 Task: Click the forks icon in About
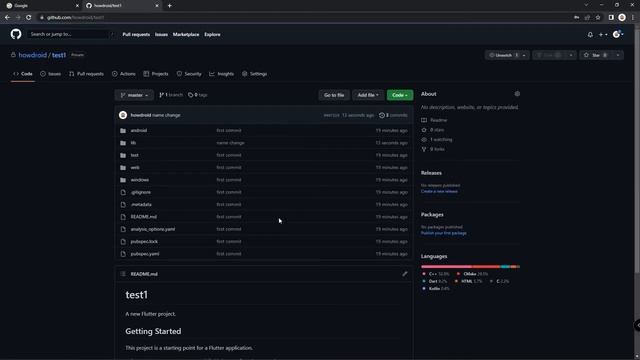coord(424,149)
